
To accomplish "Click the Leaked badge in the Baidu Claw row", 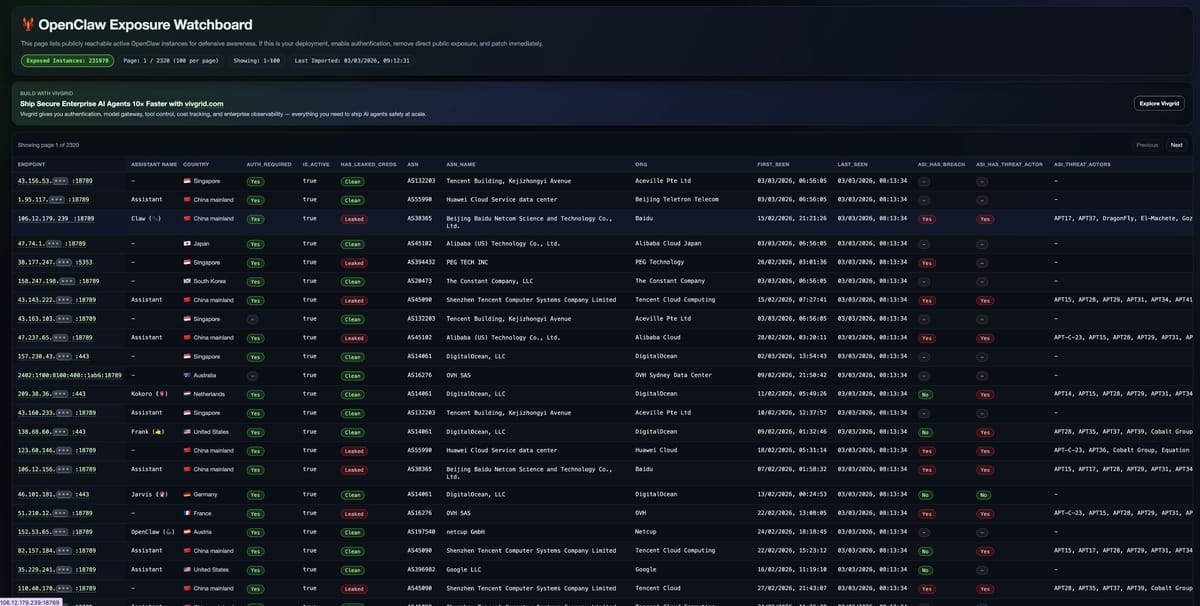I will click(353, 218).
